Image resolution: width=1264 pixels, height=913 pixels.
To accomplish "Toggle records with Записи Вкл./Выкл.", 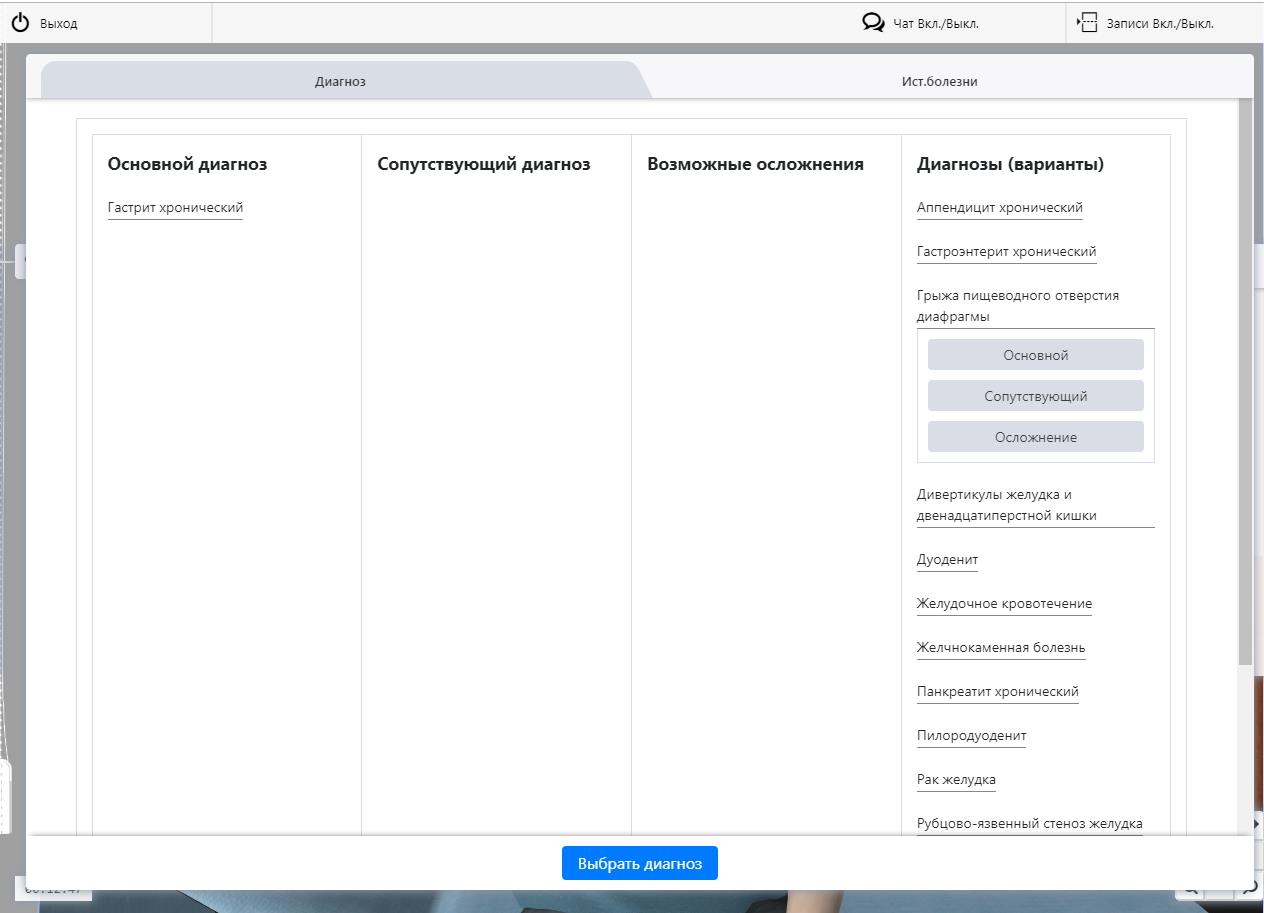I will click(1159, 23).
